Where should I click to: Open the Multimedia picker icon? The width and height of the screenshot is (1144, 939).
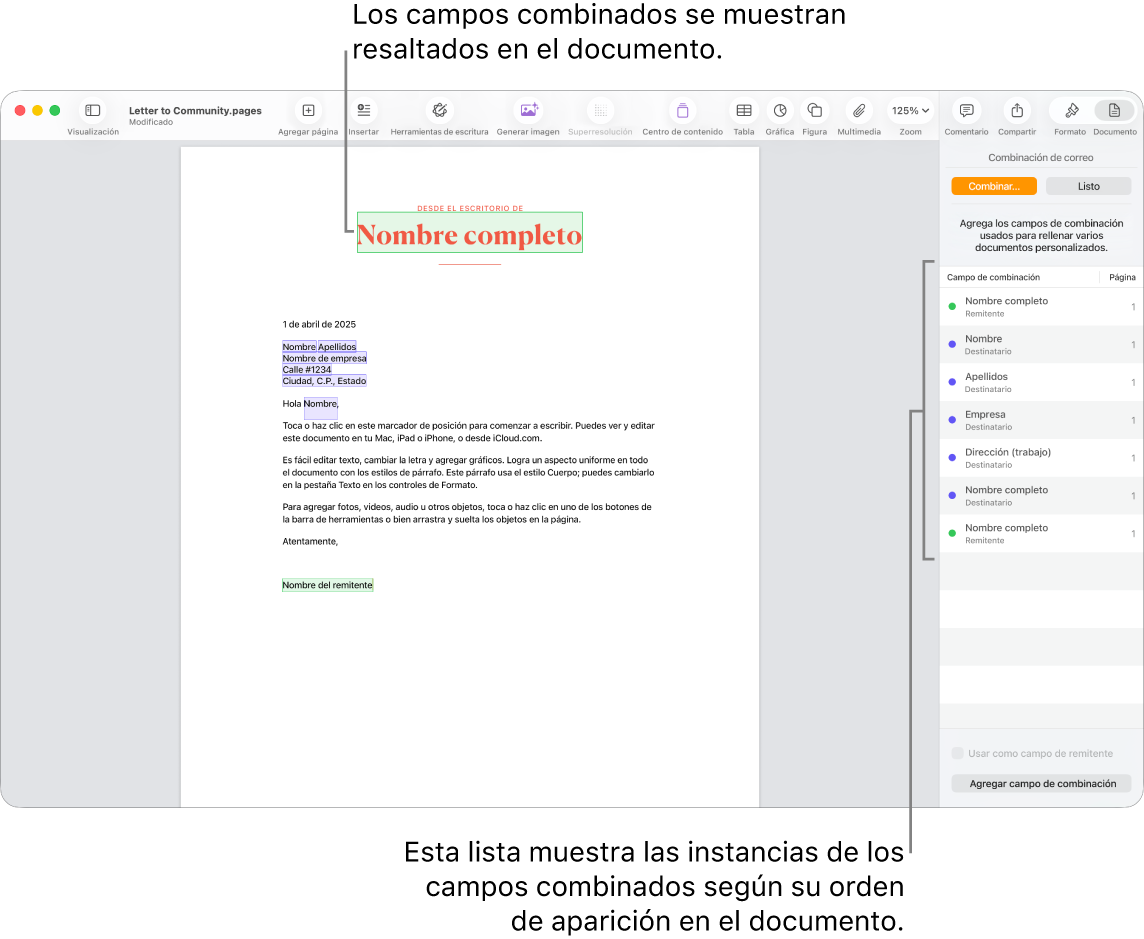click(858, 111)
